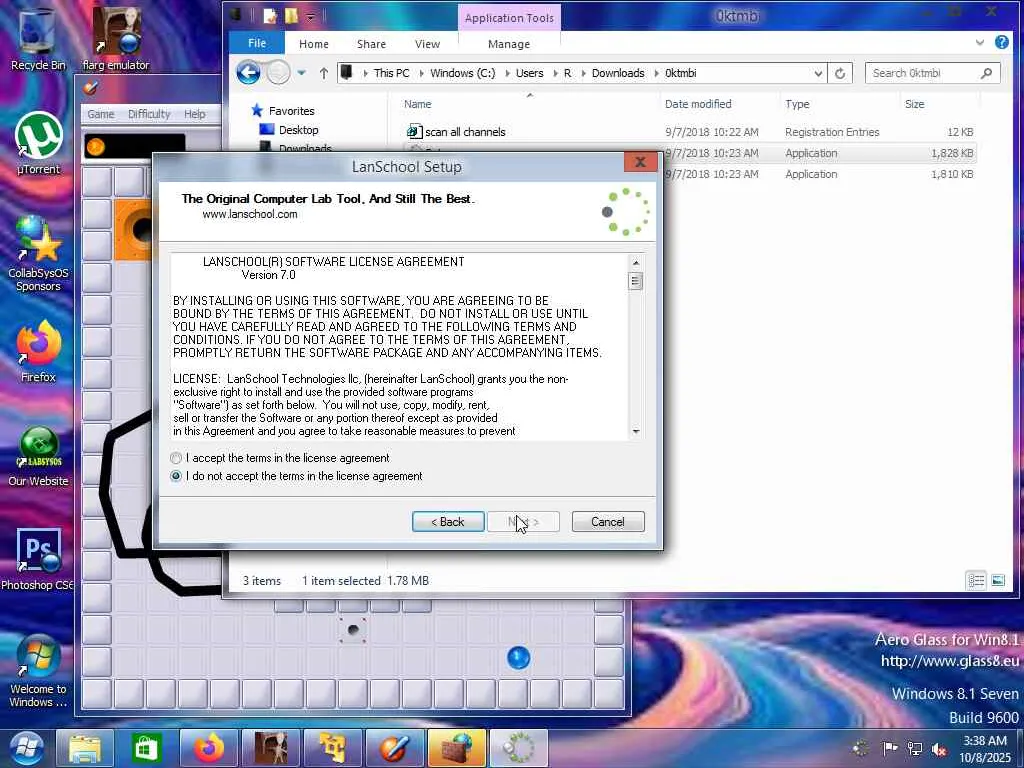Open Action Center flag tray icon
The width and height of the screenshot is (1024, 768).
889,748
